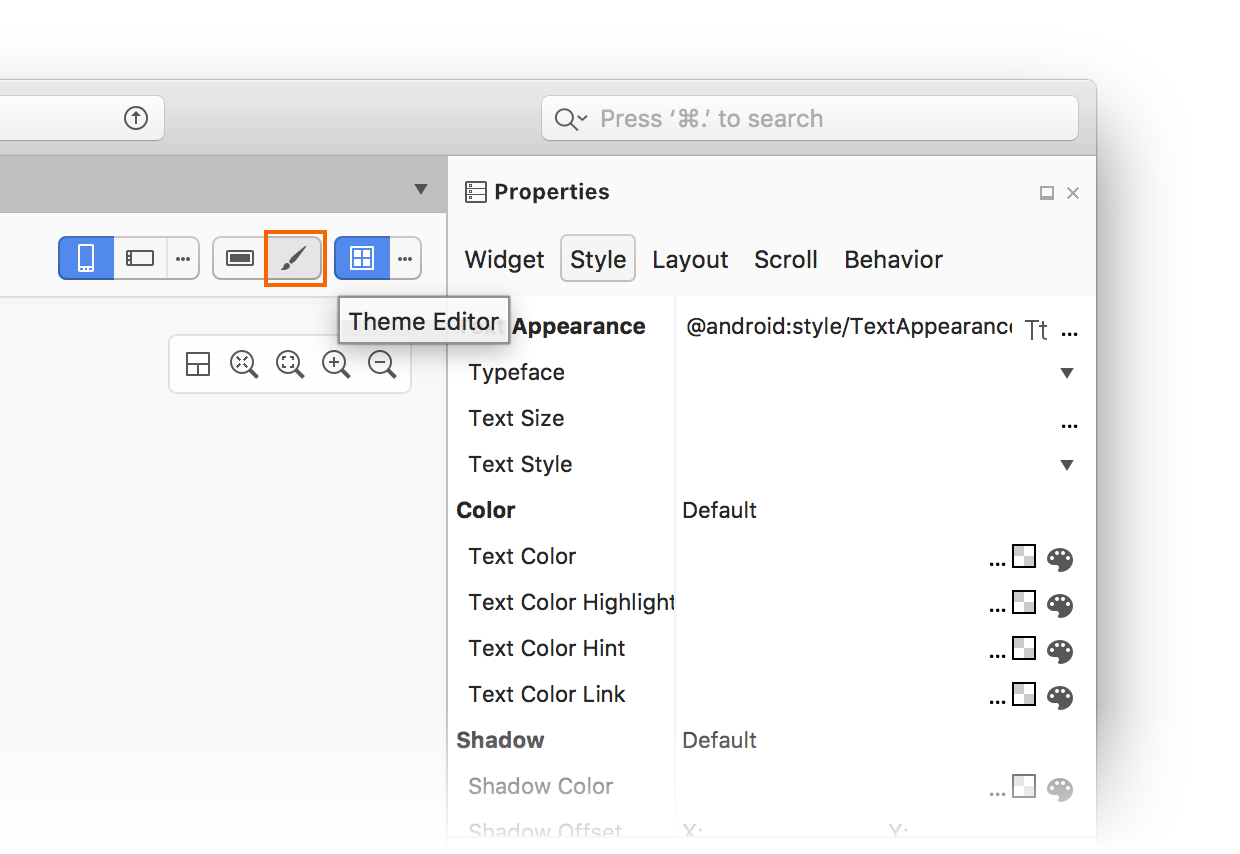The image size is (1240, 854).
Task: Toggle the dark theme preview rectangle icon
Action: [x=239, y=258]
